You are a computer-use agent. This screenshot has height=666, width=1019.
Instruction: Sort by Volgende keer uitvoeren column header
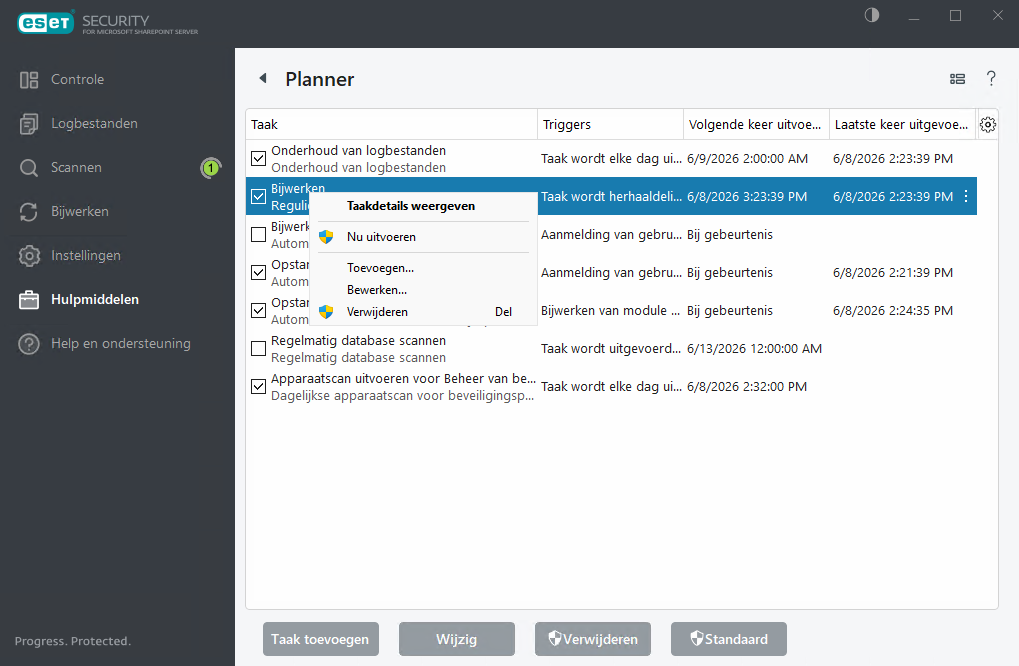756,125
